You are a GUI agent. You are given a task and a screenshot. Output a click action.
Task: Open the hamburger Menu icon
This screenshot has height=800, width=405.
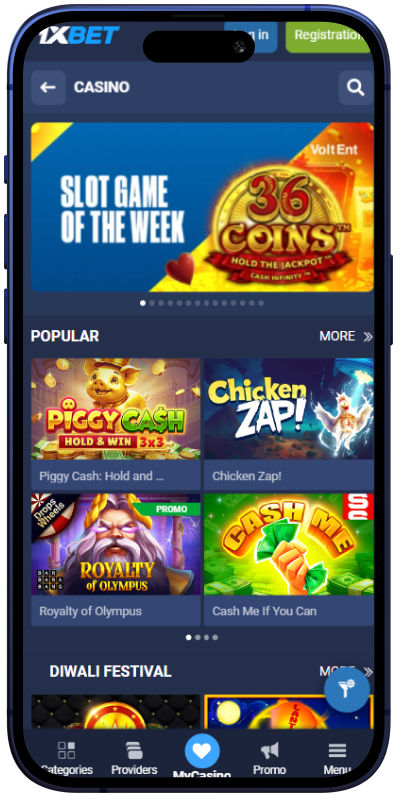(x=337, y=751)
